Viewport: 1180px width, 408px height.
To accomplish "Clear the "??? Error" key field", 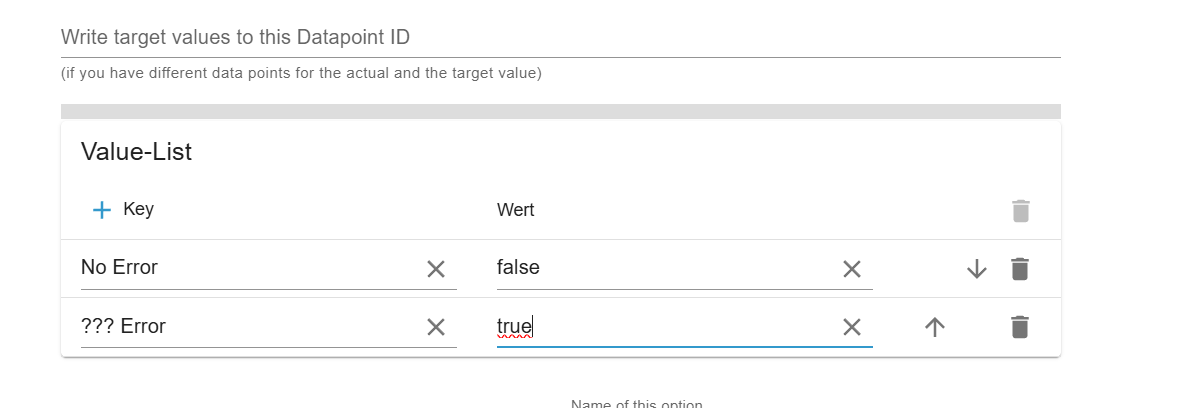I will coord(436,327).
